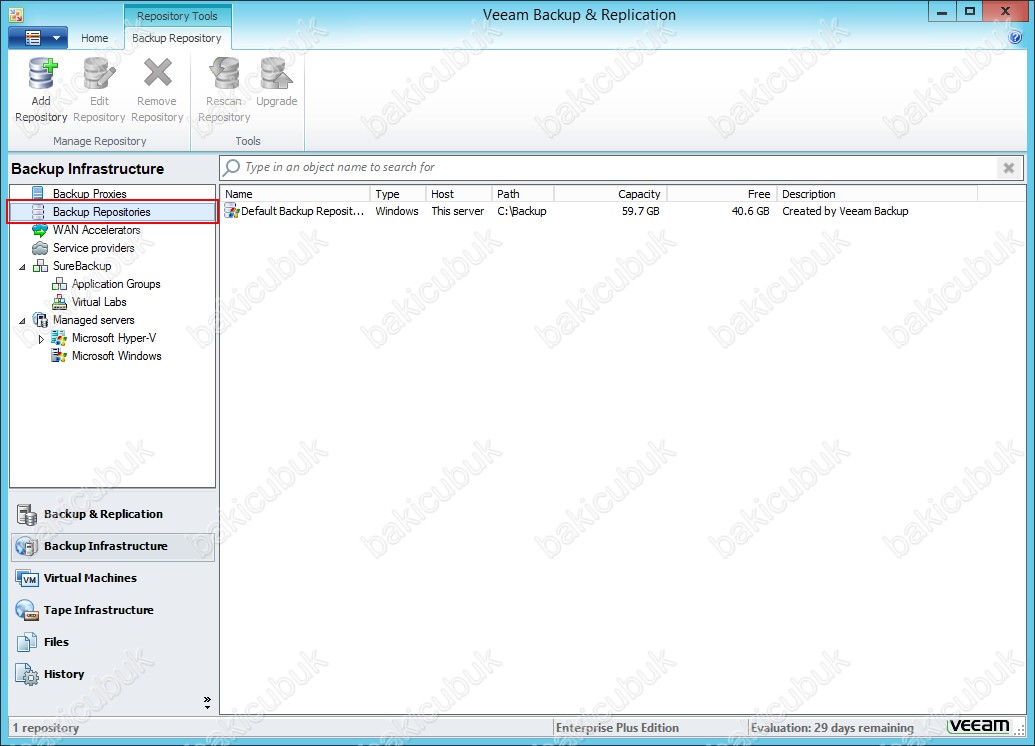Click the 59.7 GB capacity value

(x=640, y=211)
